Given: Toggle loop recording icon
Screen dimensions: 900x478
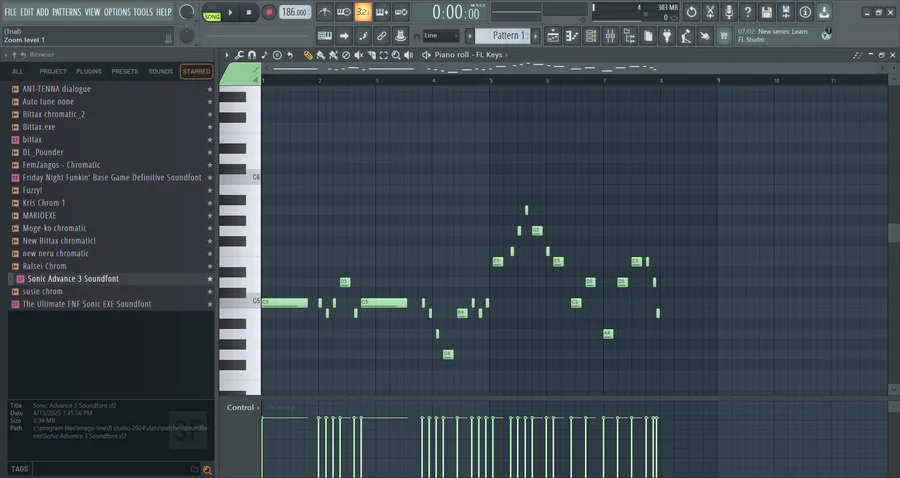Looking at the screenshot, I should 401,12.
